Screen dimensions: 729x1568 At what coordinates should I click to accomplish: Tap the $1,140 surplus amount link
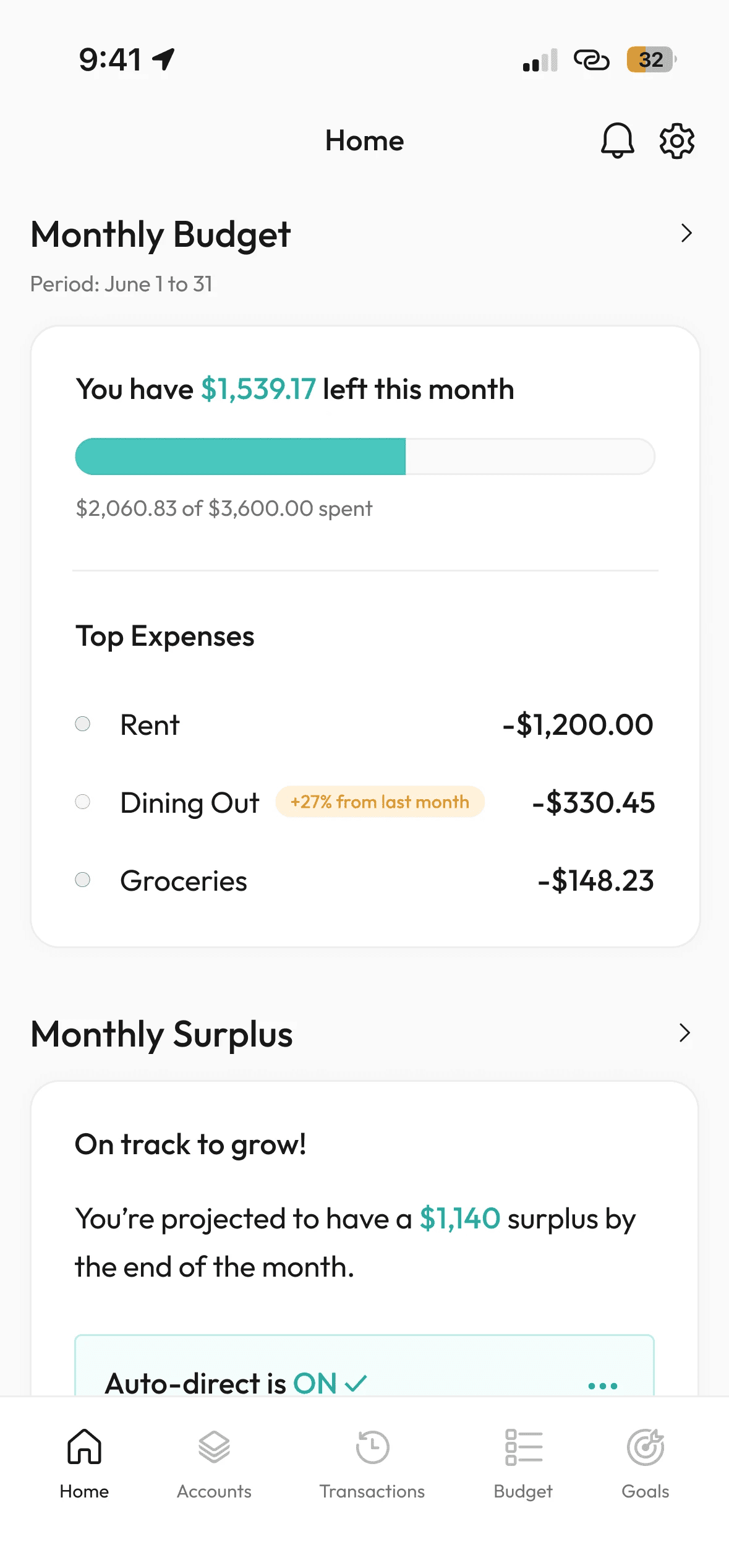pyautogui.click(x=460, y=1219)
